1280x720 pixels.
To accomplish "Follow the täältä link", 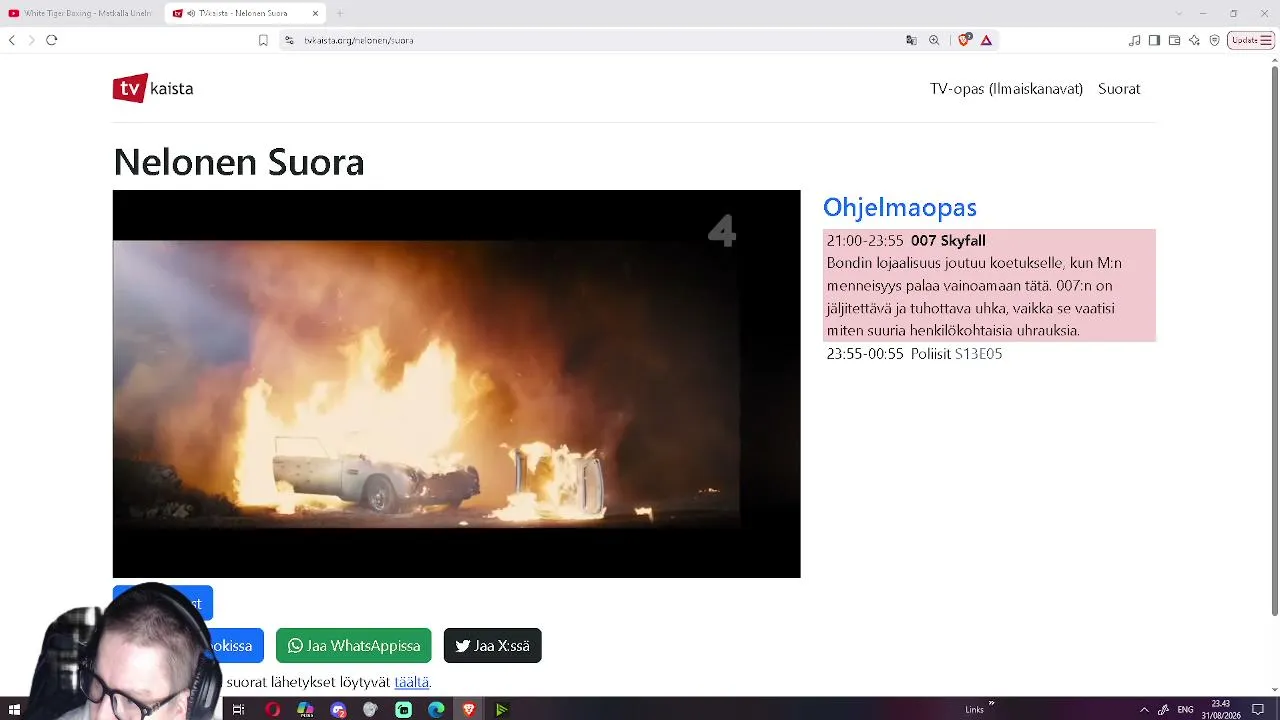I will click(x=411, y=682).
